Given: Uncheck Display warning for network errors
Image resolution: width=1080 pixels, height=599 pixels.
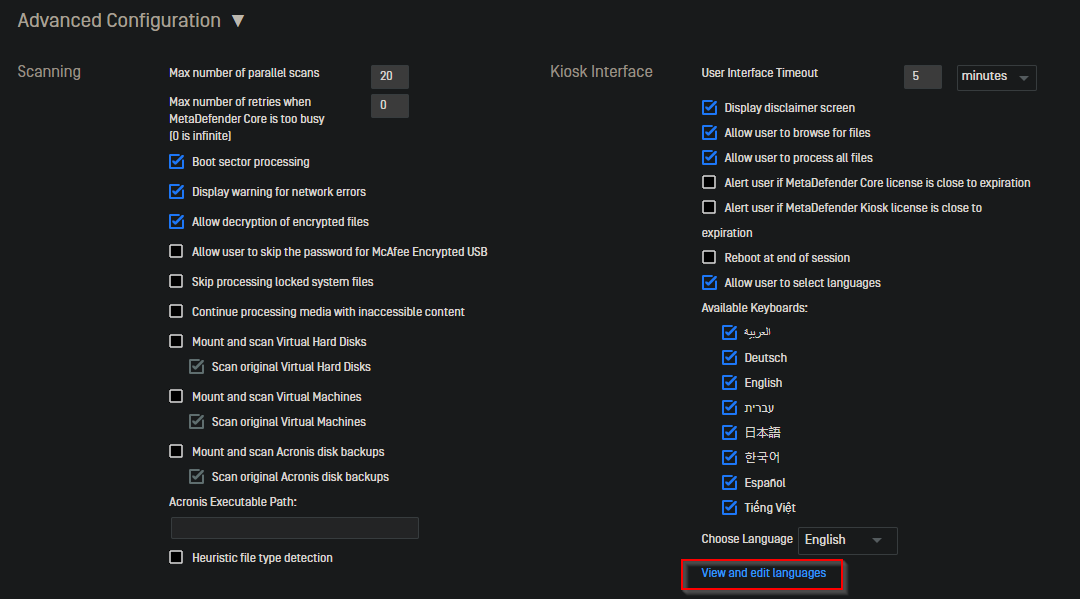Looking at the screenshot, I should tap(176, 191).
